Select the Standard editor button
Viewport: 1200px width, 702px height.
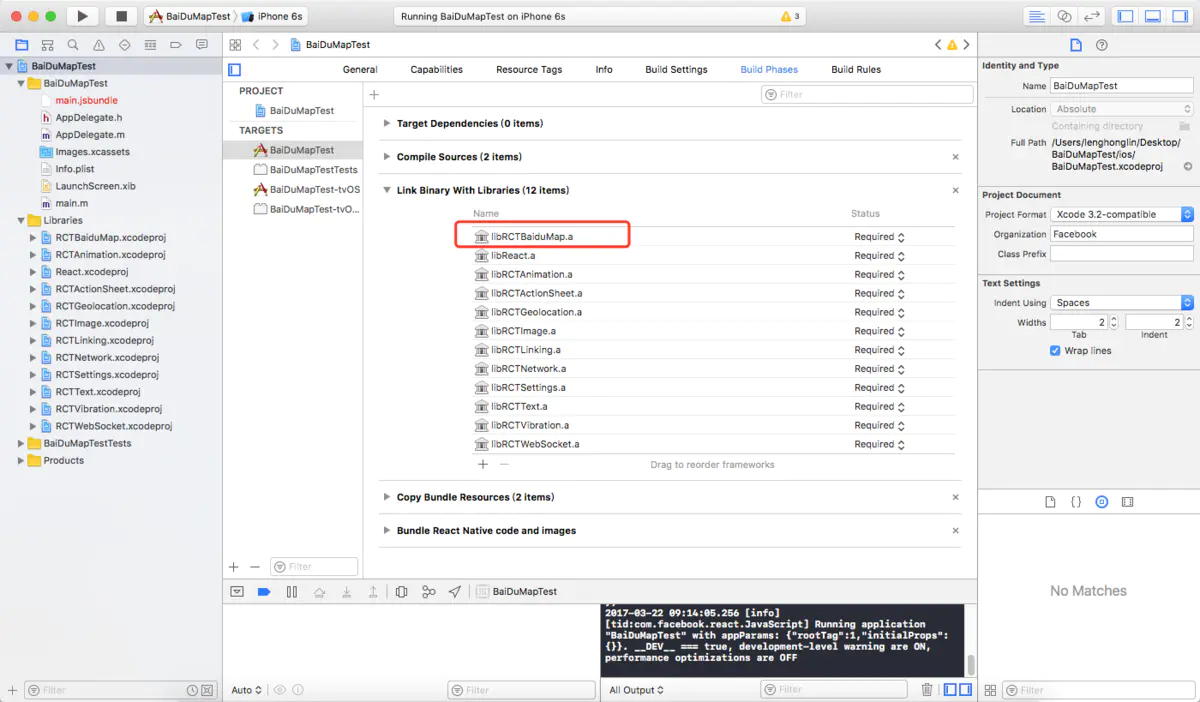click(1037, 16)
